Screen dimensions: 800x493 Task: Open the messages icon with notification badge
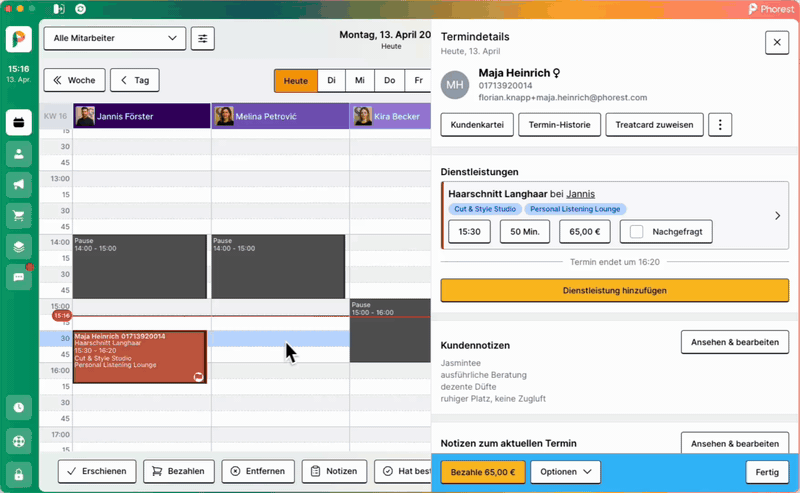(x=18, y=276)
